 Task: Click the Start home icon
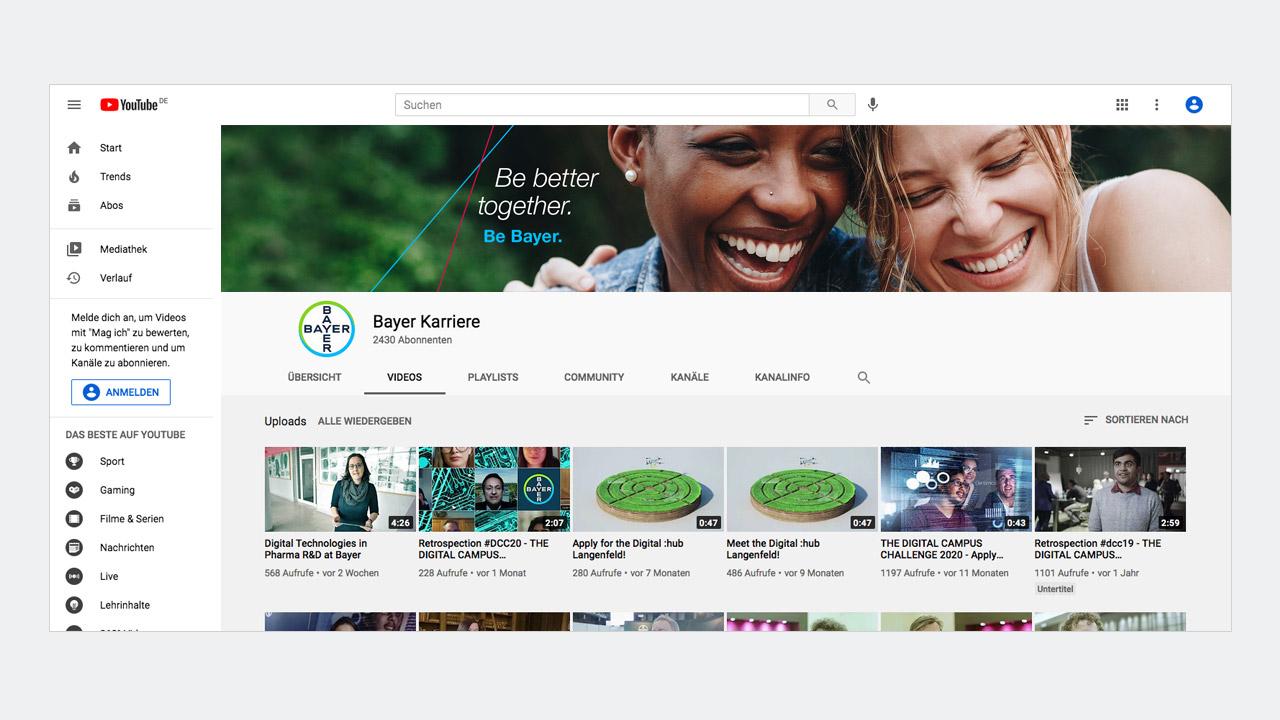click(74, 148)
